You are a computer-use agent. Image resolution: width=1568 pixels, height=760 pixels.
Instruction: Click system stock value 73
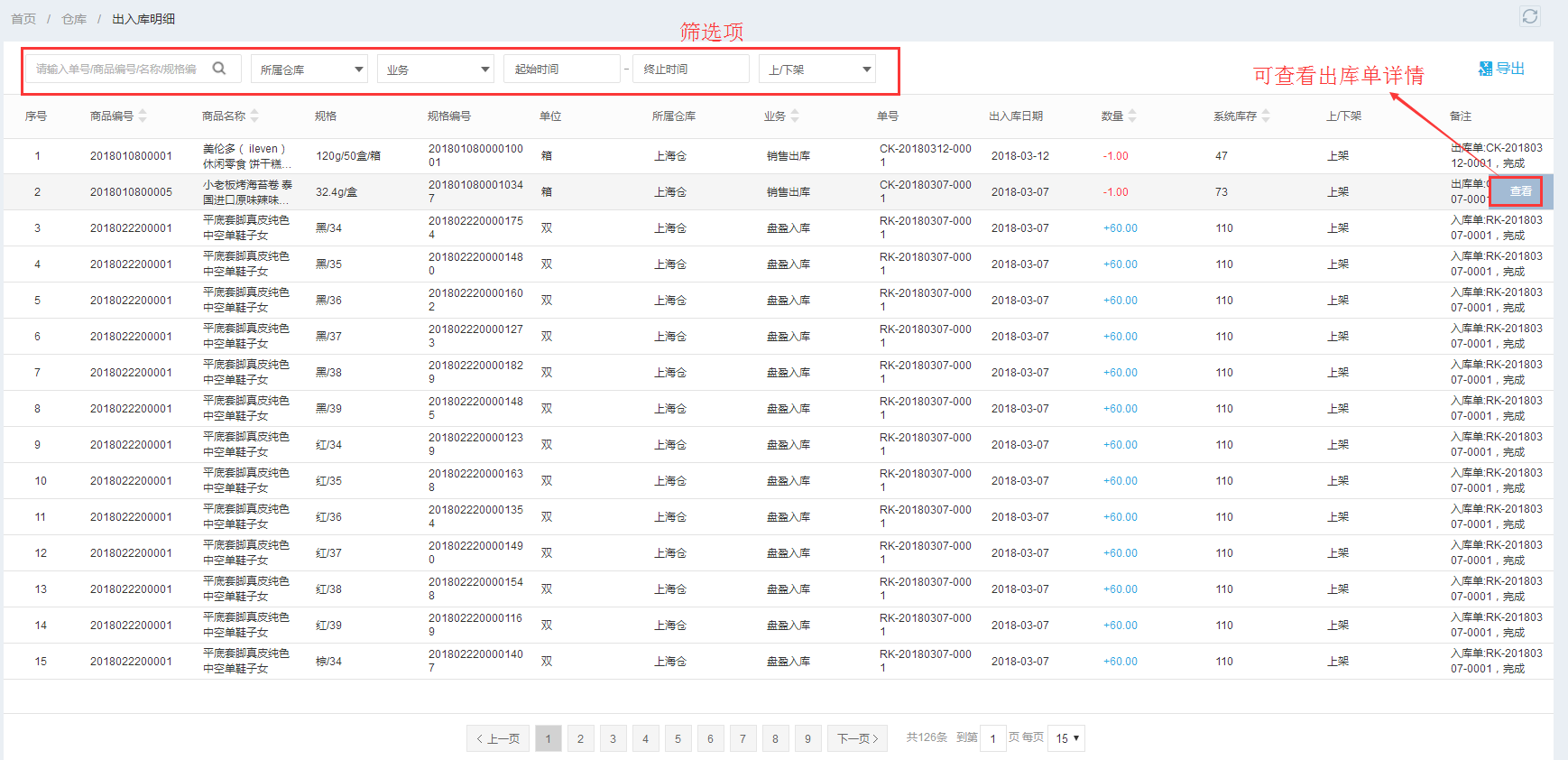click(x=1222, y=192)
